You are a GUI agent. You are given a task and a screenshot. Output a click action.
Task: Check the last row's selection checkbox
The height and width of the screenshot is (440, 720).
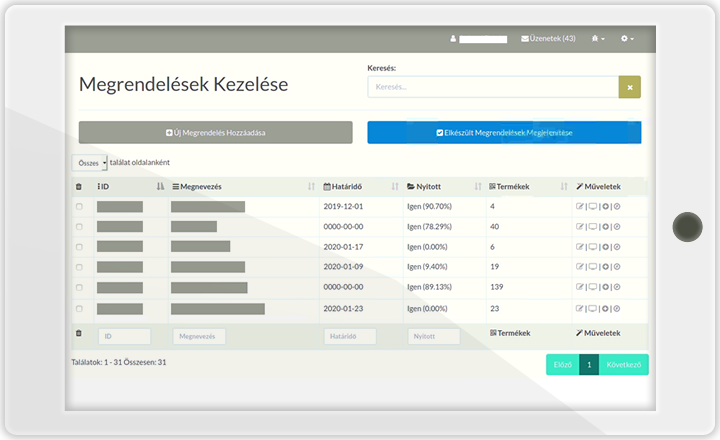79,309
